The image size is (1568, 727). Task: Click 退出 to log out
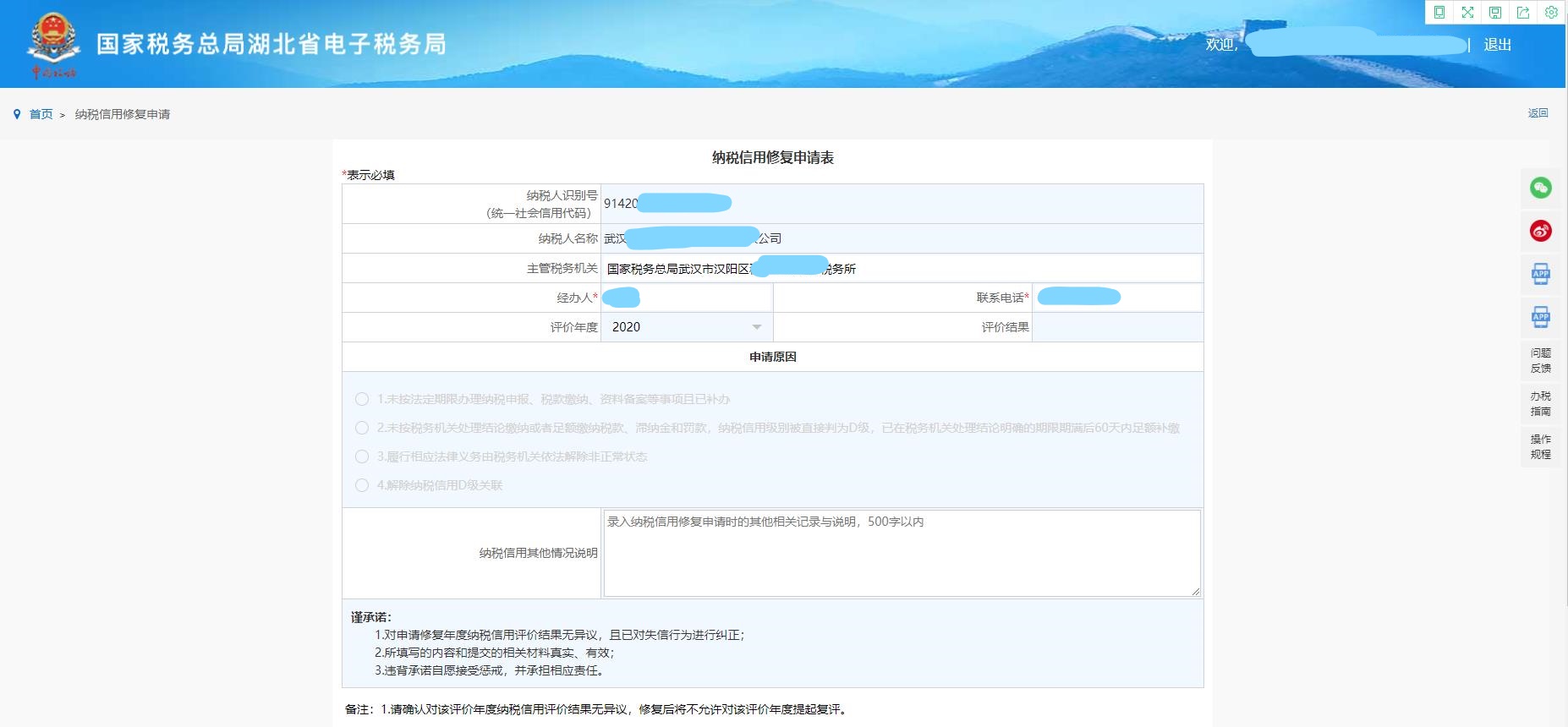point(1497,45)
